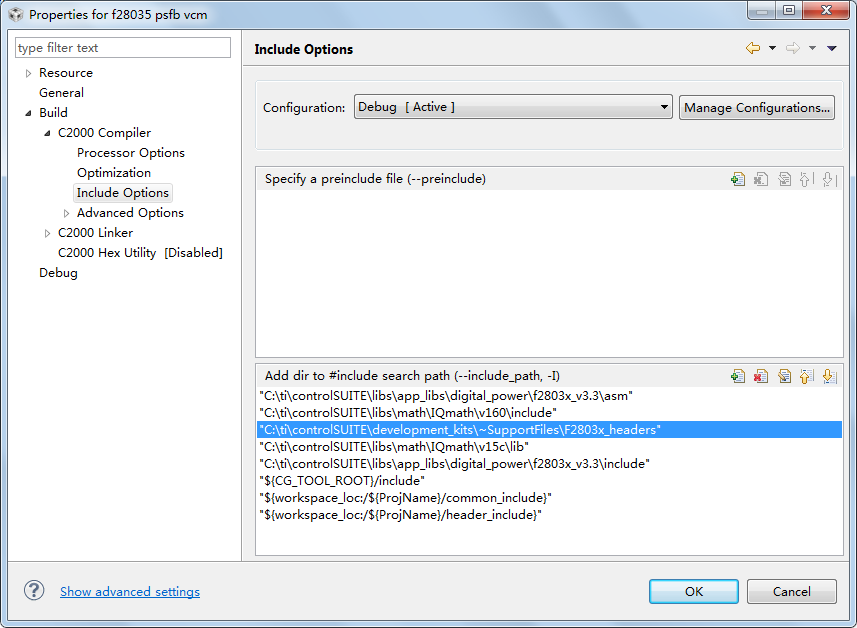This screenshot has width=857, height=628.
Task: Select the IQmath v160 include path entry
Action: pyautogui.click(x=407, y=412)
